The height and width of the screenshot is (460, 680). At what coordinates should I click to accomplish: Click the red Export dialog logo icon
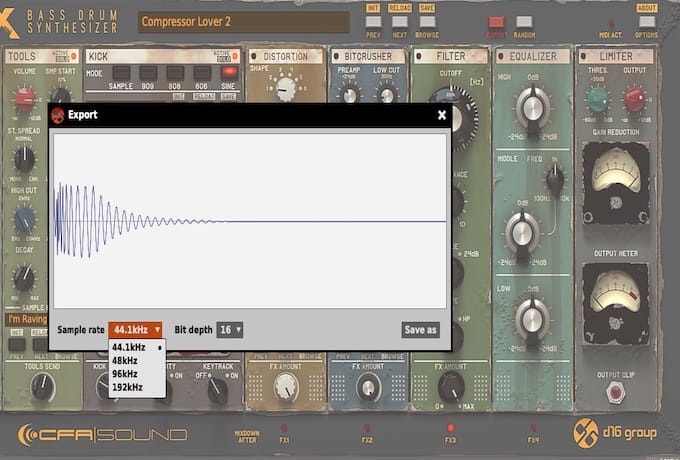pyautogui.click(x=58, y=115)
